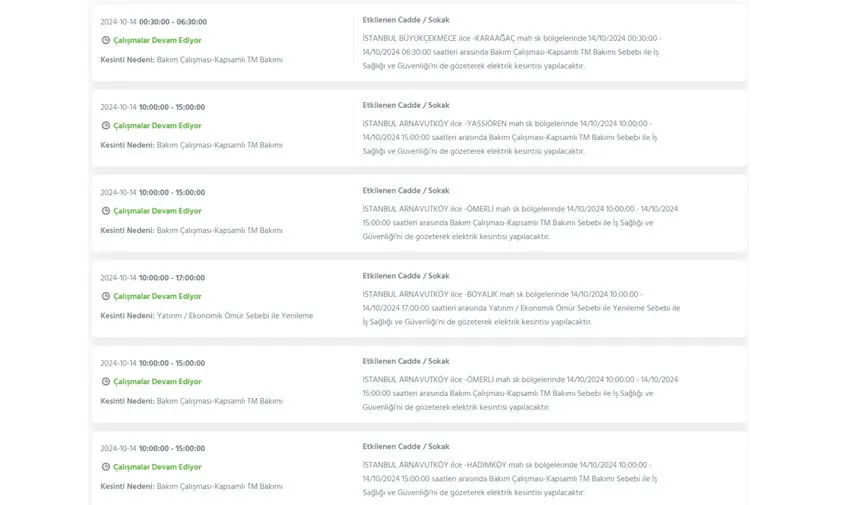This screenshot has width=860, height=505.
Task: Click 'Etkilenen Cadde / Sokak' heading in the Yassıören card
Action: click(x=406, y=105)
